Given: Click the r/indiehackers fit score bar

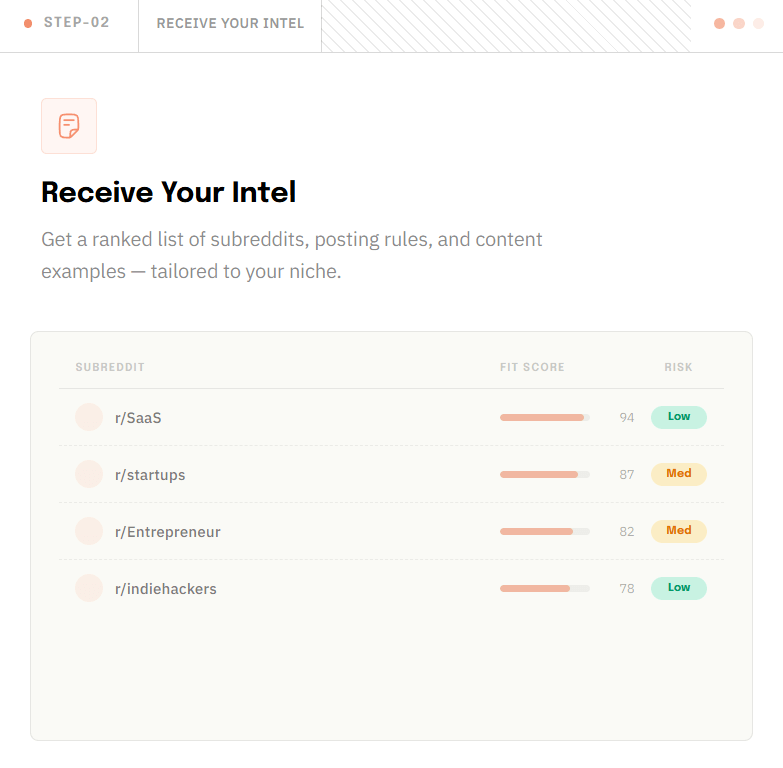Looking at the screenshot, I should point(545,589).
